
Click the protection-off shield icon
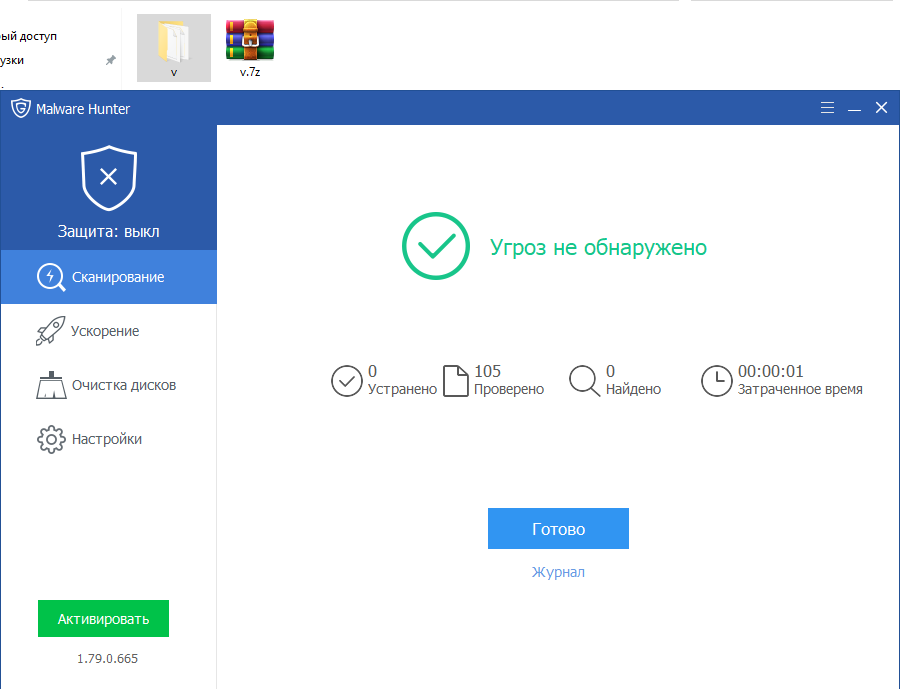(108, 177)
